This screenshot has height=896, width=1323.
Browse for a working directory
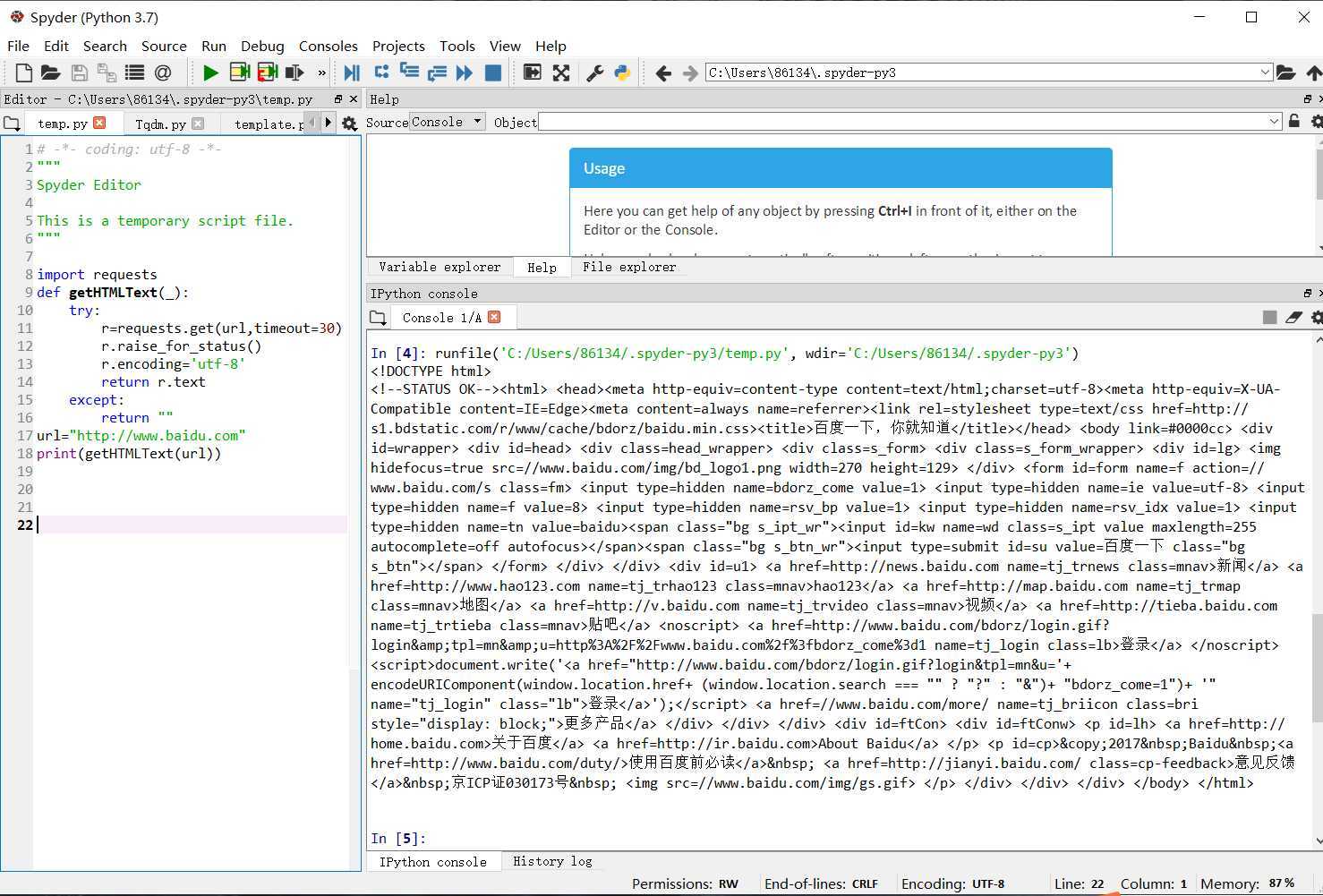(x=1286, y=73)
